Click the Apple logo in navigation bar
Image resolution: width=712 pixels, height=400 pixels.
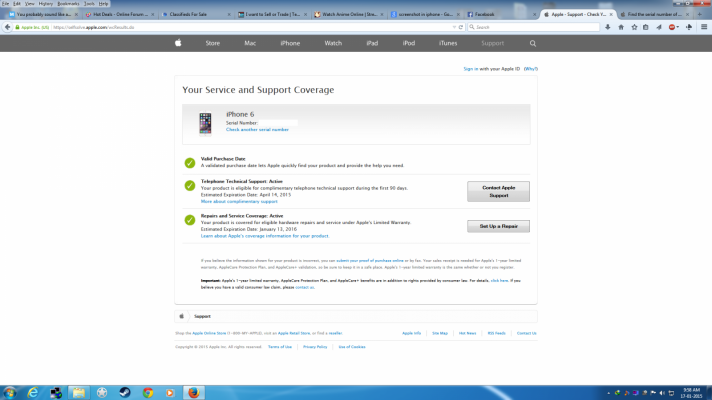(x=178, y=43)
